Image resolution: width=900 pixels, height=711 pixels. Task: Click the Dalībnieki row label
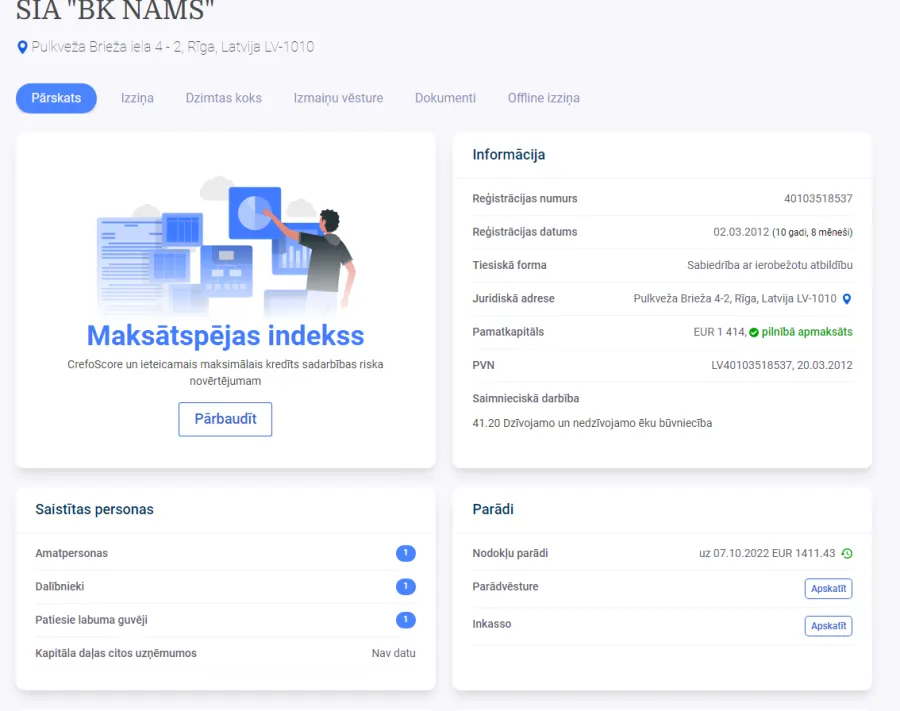(60, 586)
